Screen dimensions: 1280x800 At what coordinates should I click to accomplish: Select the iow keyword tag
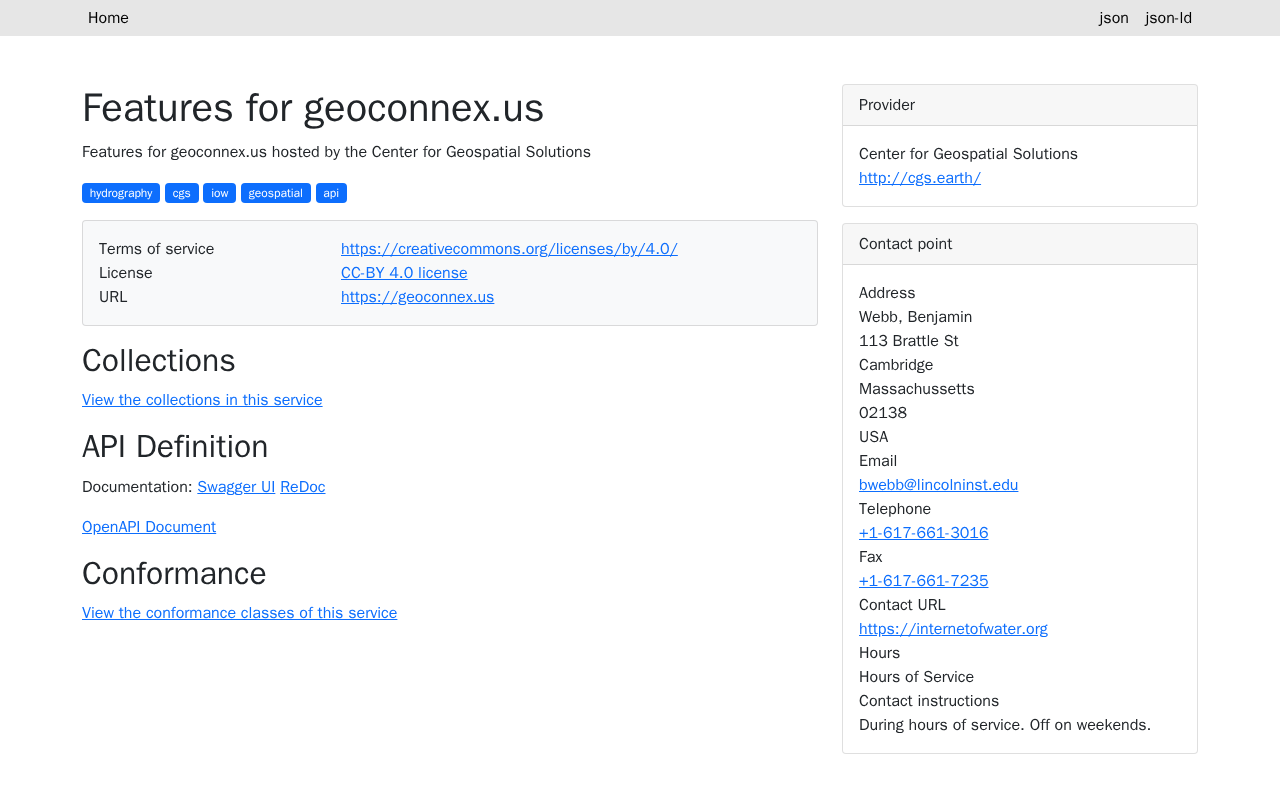[219, 193]
